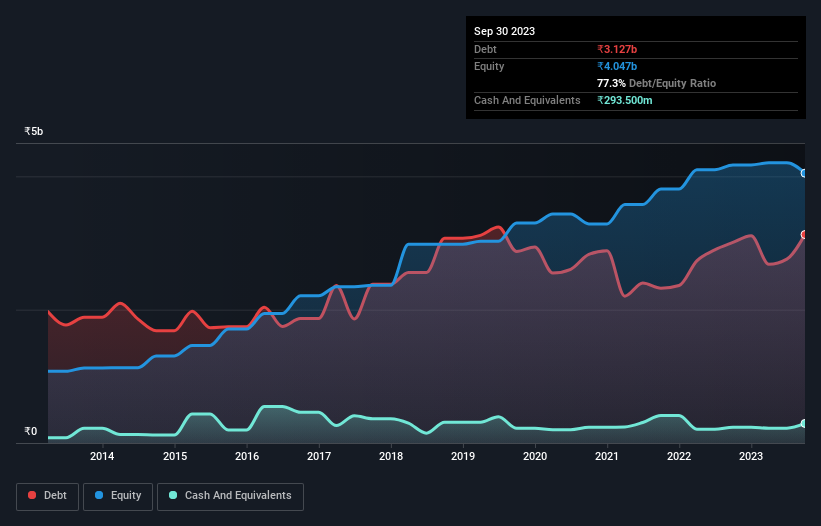This screenshot has height=526, width=821.
Task: Click the ₹5b y-axis label
Action: click(34, 131)
